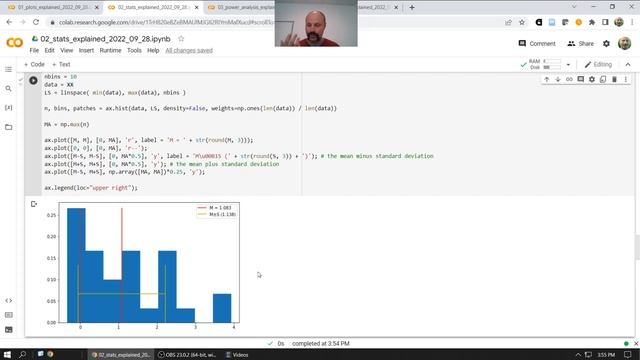Copy link to cell icon
The height and width of the screenshot is (360, 640).
point(569,79)
